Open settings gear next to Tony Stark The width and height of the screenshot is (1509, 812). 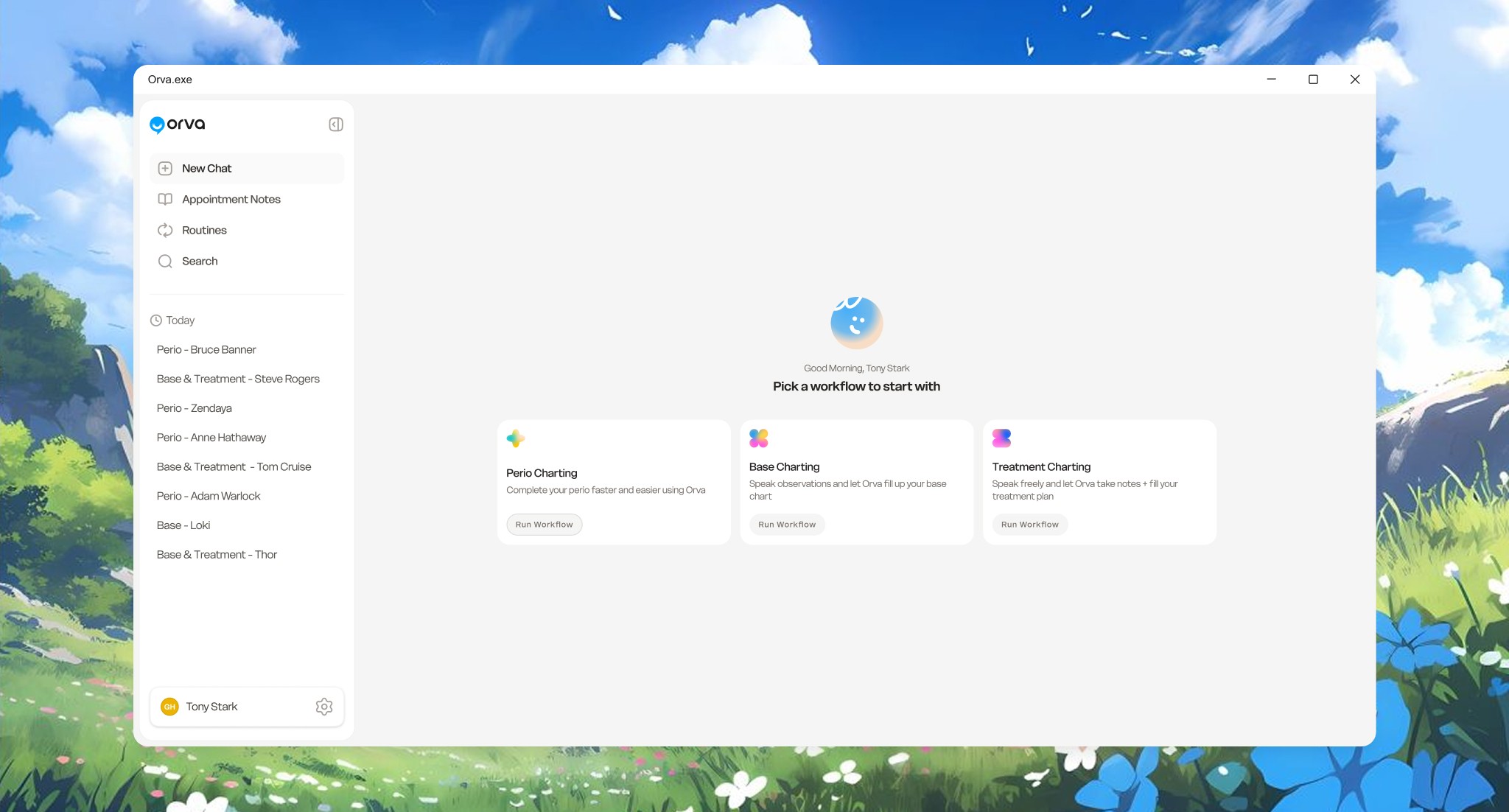pyautogui.click(x=324, y=707)
